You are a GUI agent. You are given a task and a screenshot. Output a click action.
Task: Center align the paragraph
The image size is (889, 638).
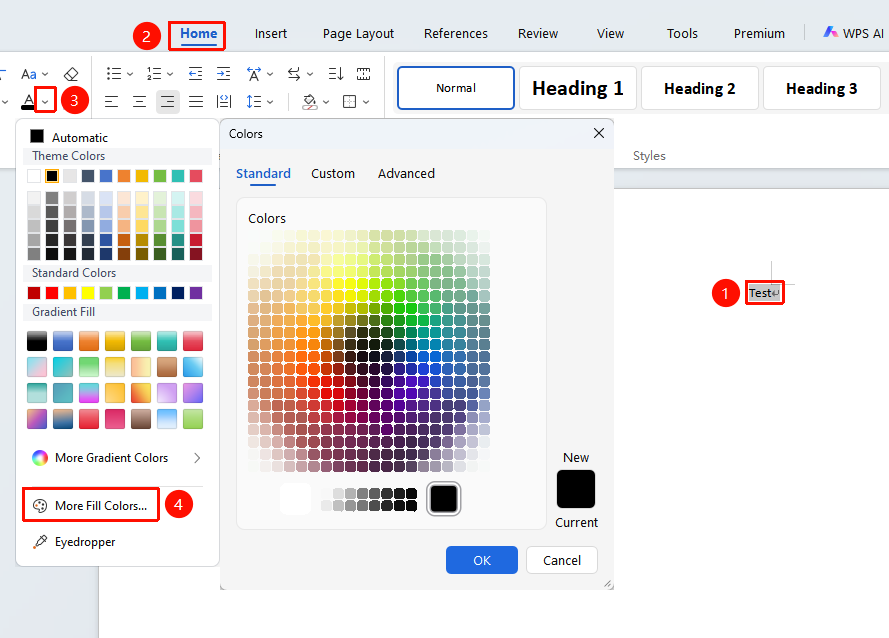tap(139, 102)
